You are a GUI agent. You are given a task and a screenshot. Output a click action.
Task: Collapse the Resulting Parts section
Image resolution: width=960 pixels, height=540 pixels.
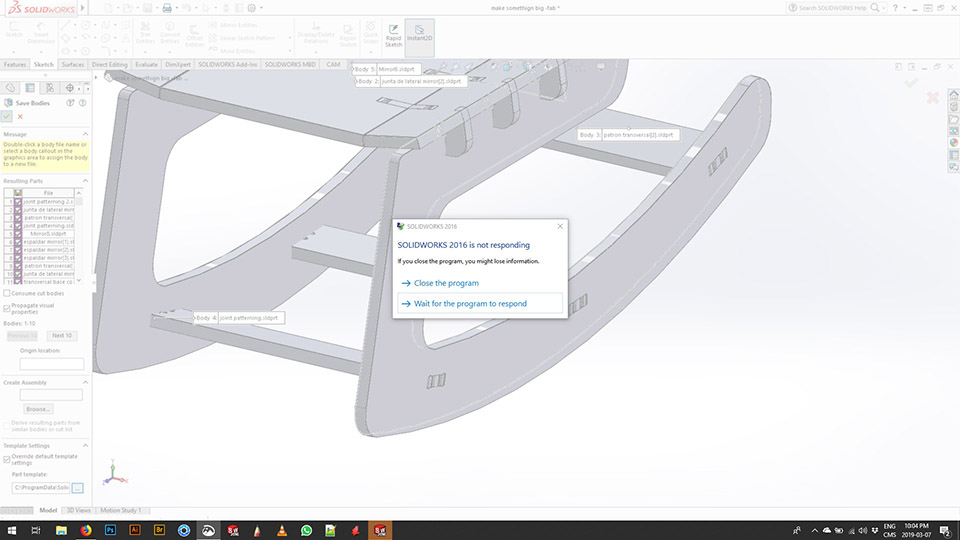85,181
